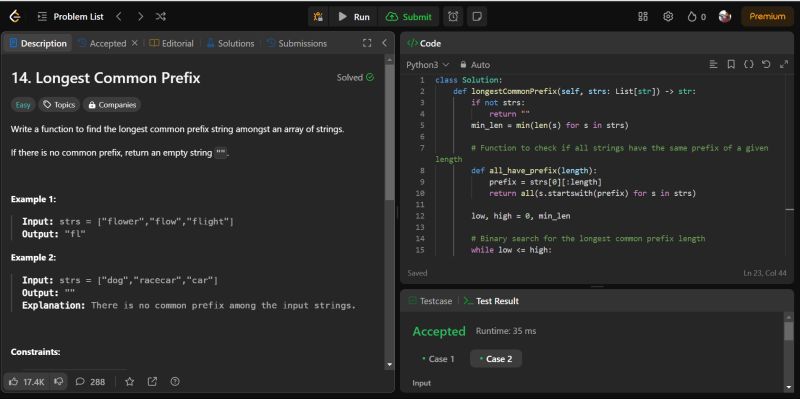Click the test result panel scrollbar
This screenshot has height=399, width=800.
[x=789, y=331]
